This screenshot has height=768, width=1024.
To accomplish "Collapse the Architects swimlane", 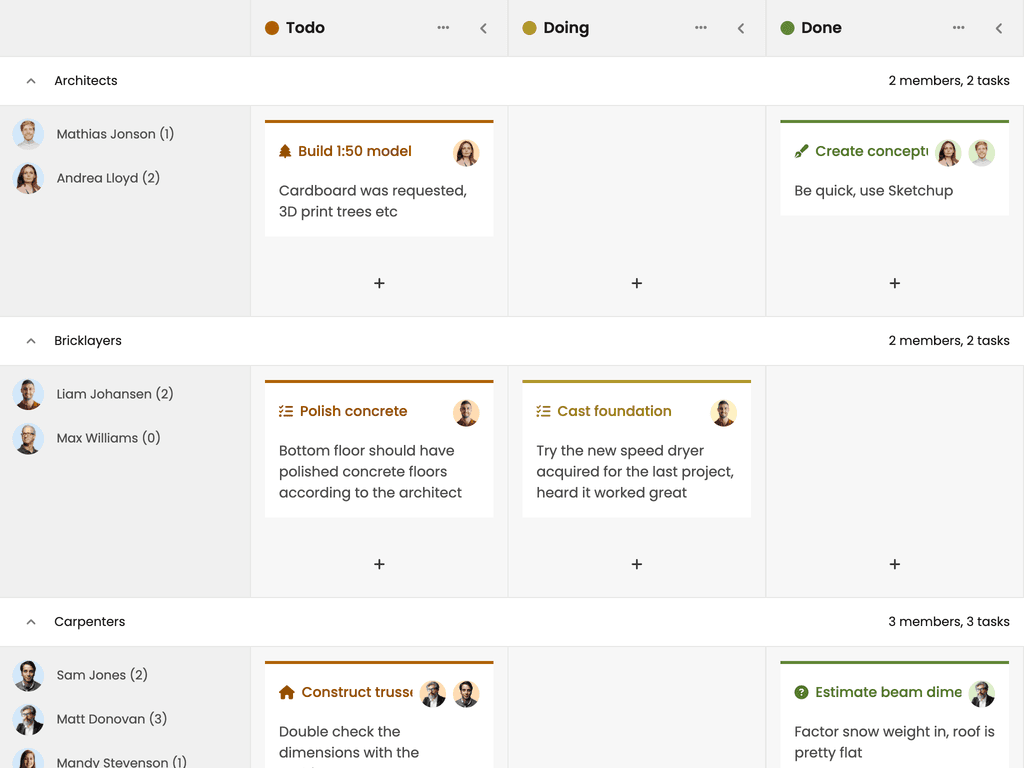I will (x=31, y=81).
